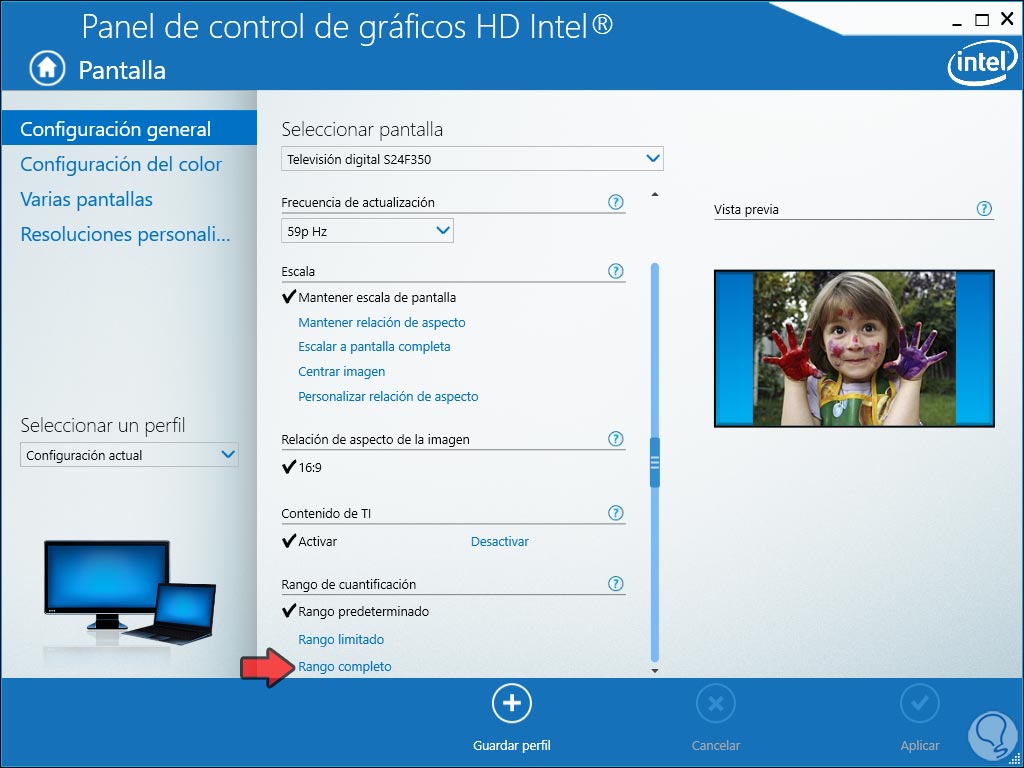This screenshot has height=768, width=1024.
Task: Open help for Vista previa
Action: (984, 209)
